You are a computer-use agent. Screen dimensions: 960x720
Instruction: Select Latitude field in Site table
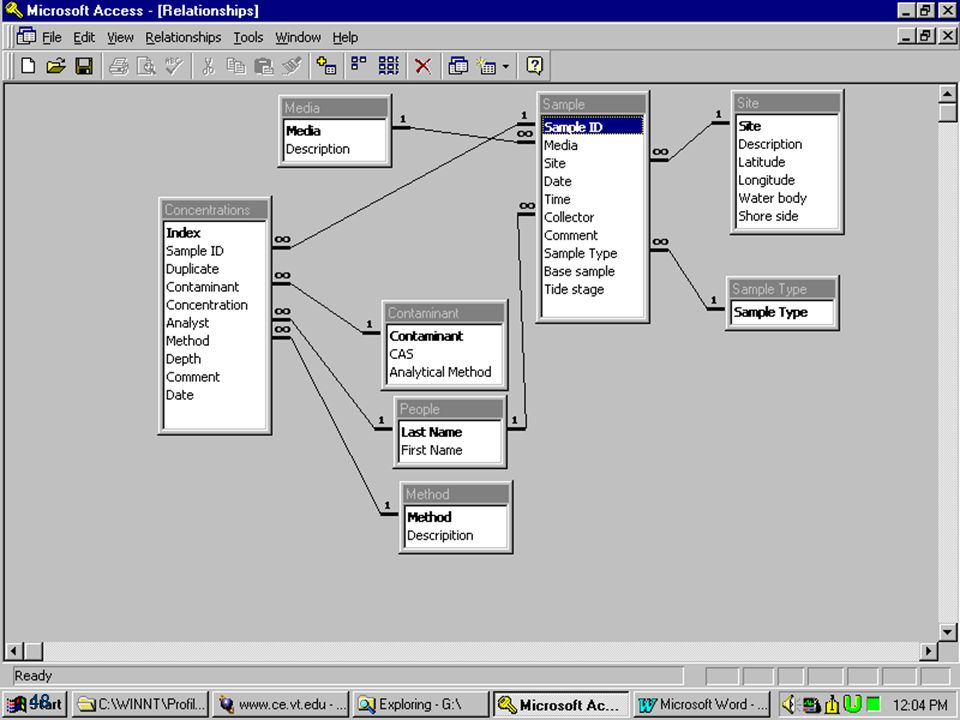pyautogui.click(x=787, y=162)
